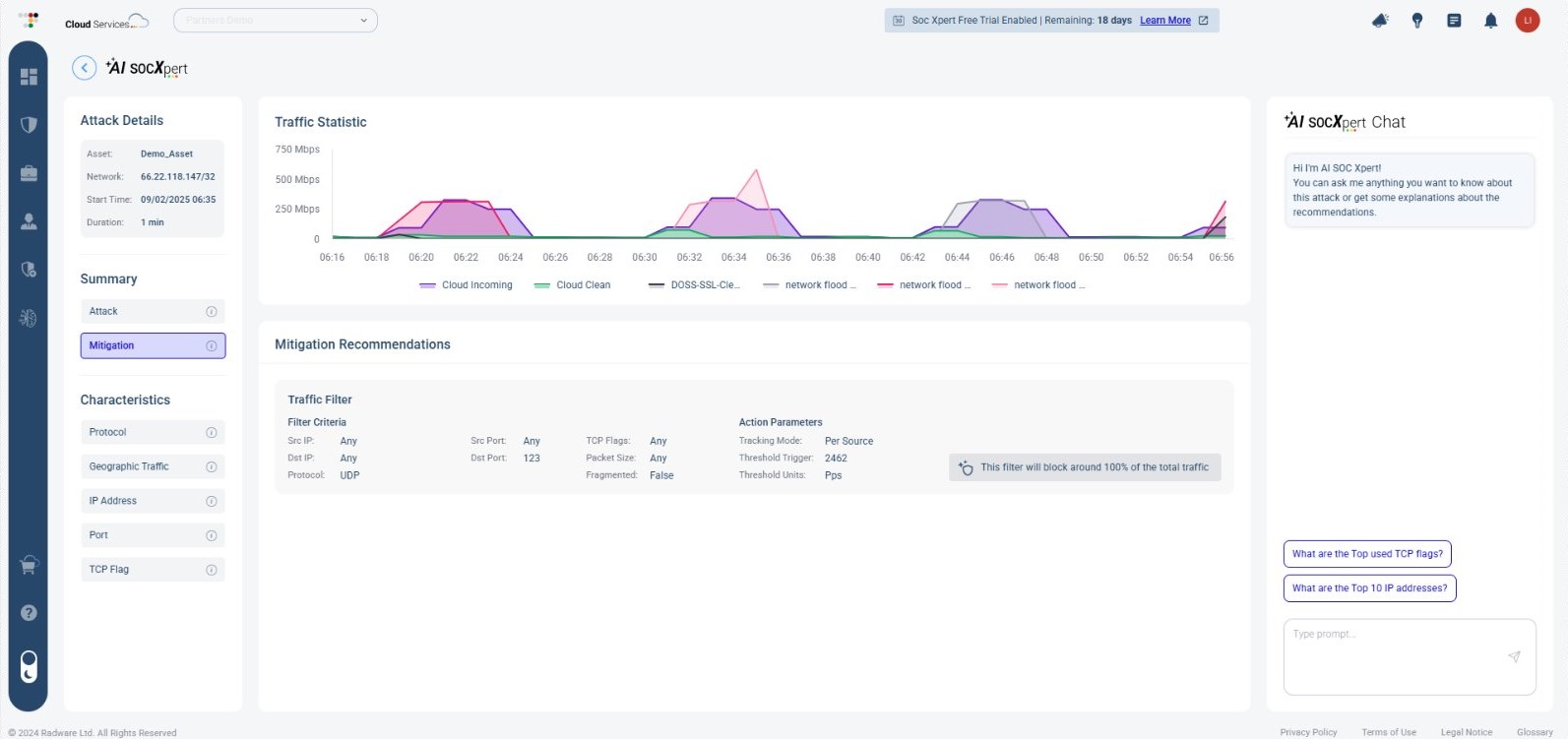Image resolution: width=1568 pixels, height=739 pixels.
Task: Toggle the gray network flood legend series
Action: (809, 285)
